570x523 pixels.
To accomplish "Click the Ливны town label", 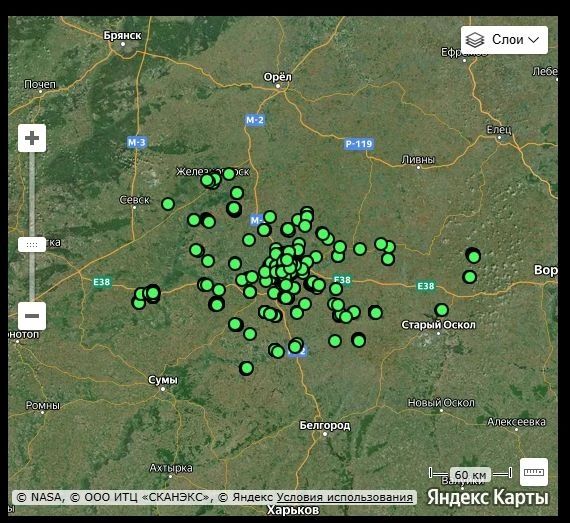I will pyautogui.click(x=418, y=159).
